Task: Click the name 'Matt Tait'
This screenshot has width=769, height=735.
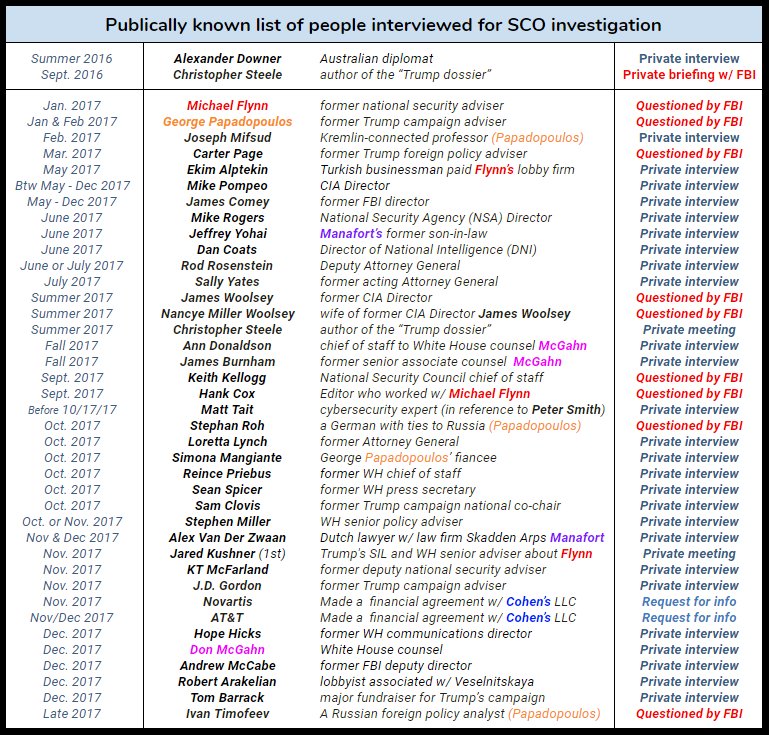Action: click(227, 409)
